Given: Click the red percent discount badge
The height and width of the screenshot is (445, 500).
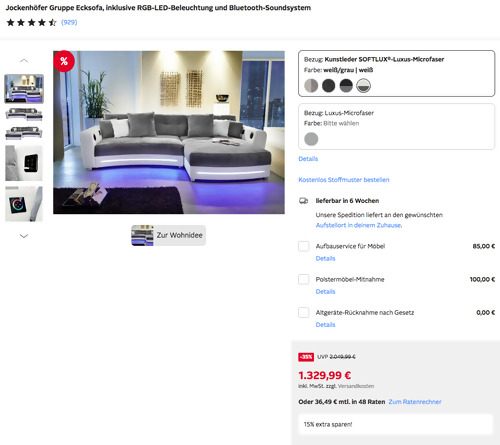Looking at the screenshot, I should click(64, 61).
